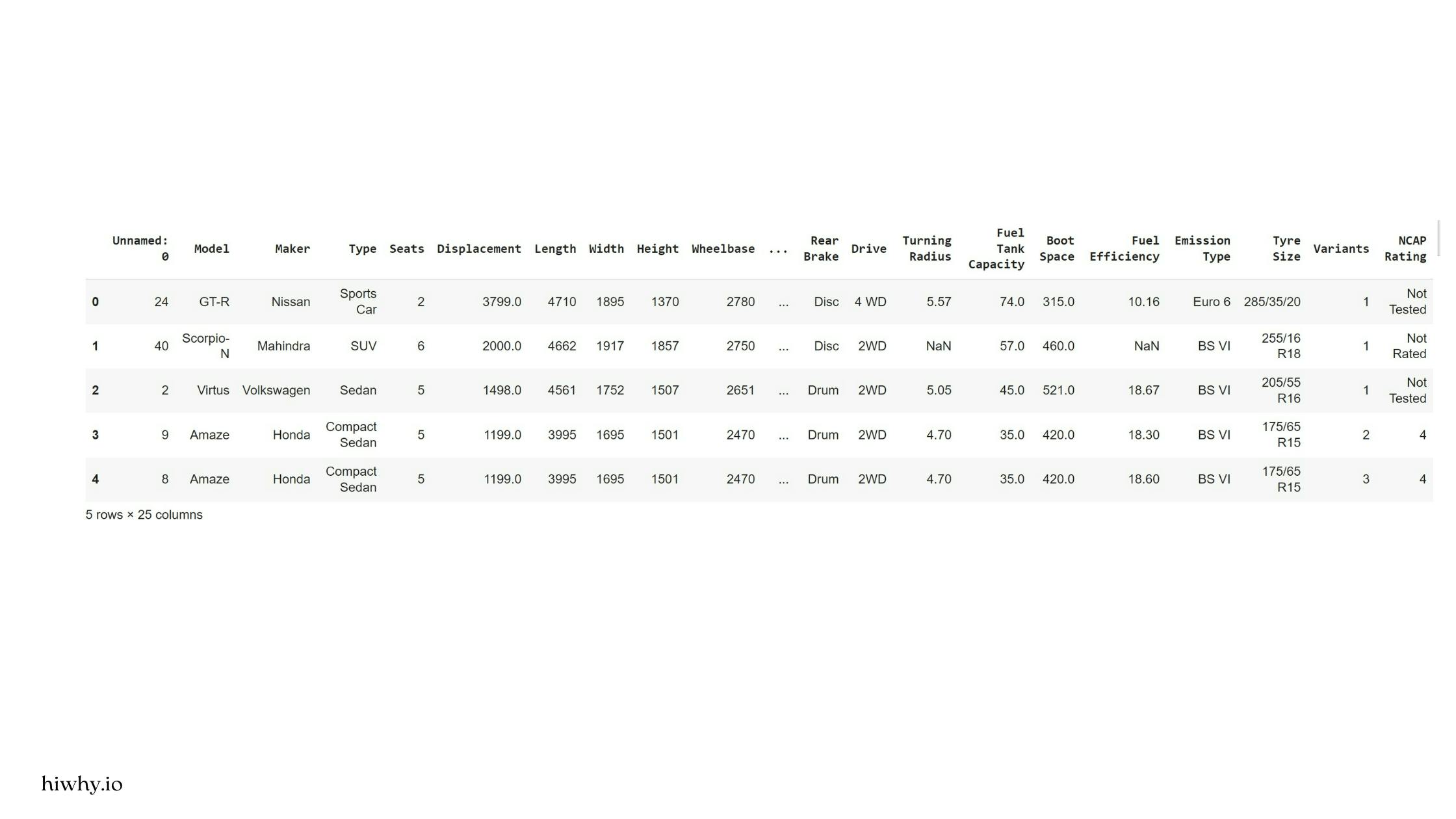Click the Model column header to sort
Screen dimensions: 1456x819
pos(211,248)
